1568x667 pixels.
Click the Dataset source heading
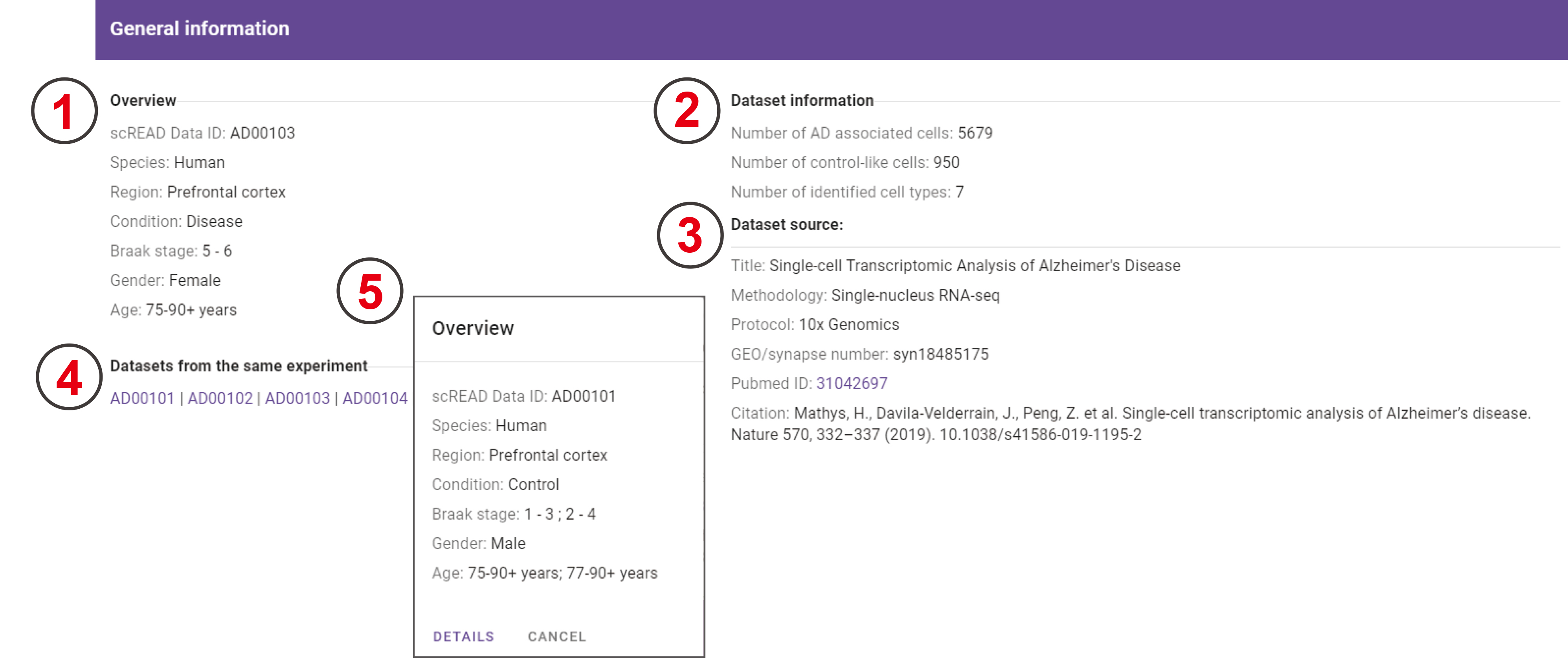point(786,224)
